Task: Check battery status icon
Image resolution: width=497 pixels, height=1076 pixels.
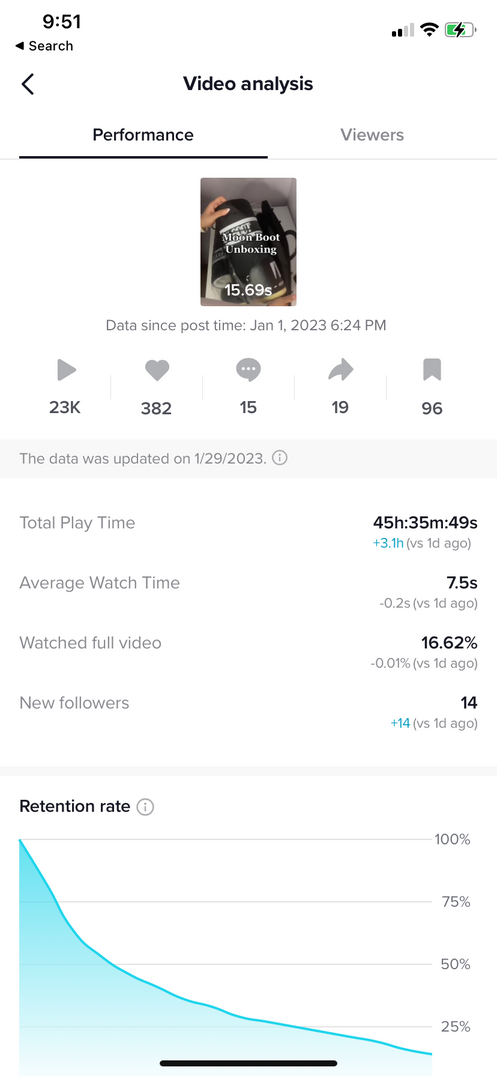Action: click(460, 30)
